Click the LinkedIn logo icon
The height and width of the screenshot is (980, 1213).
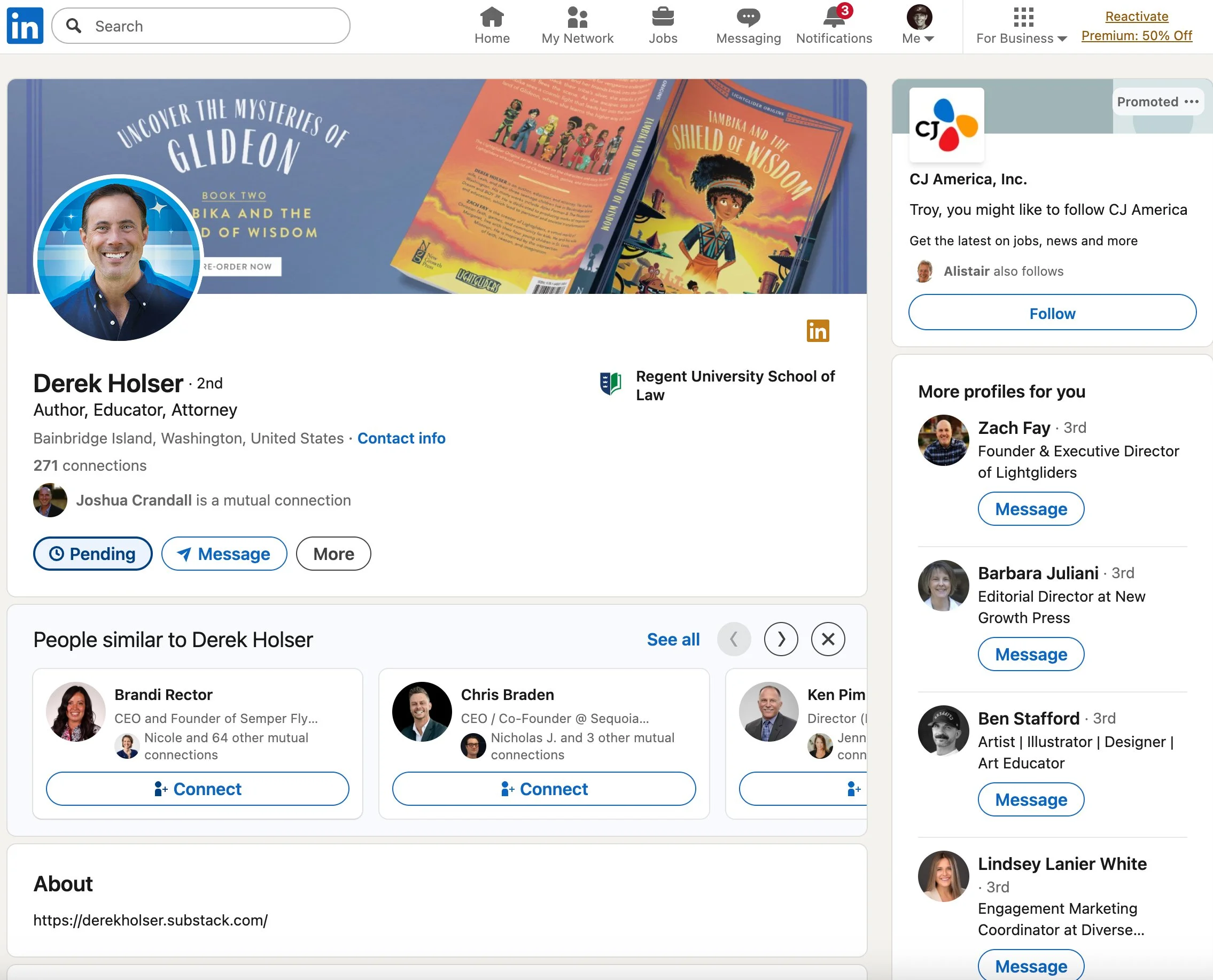(x=25, y=26)
